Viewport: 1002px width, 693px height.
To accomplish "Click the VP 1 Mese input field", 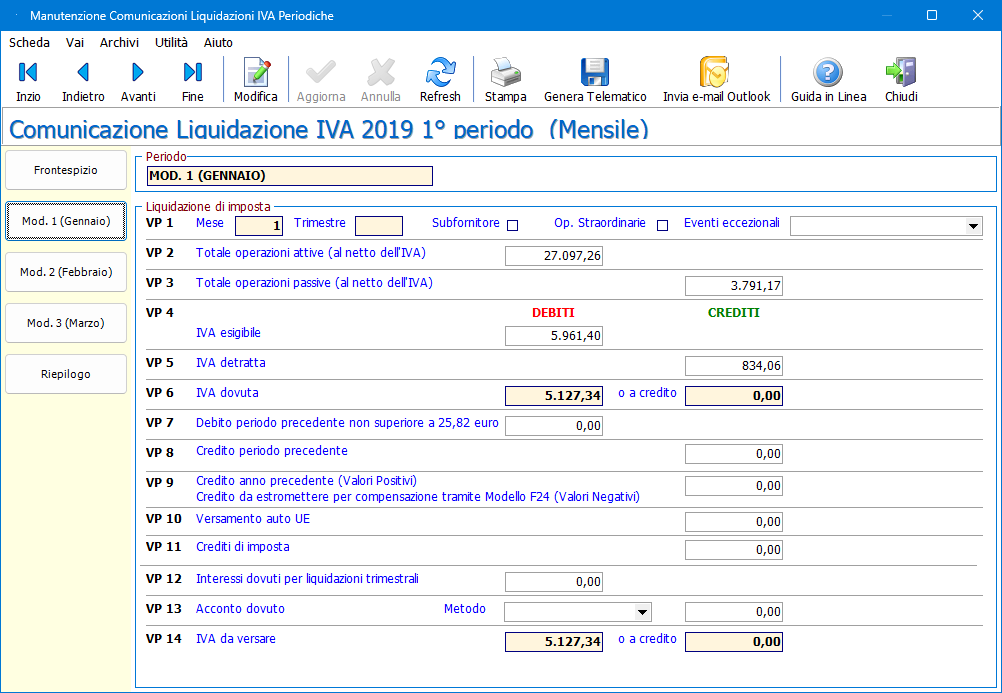I will (259, 226).
